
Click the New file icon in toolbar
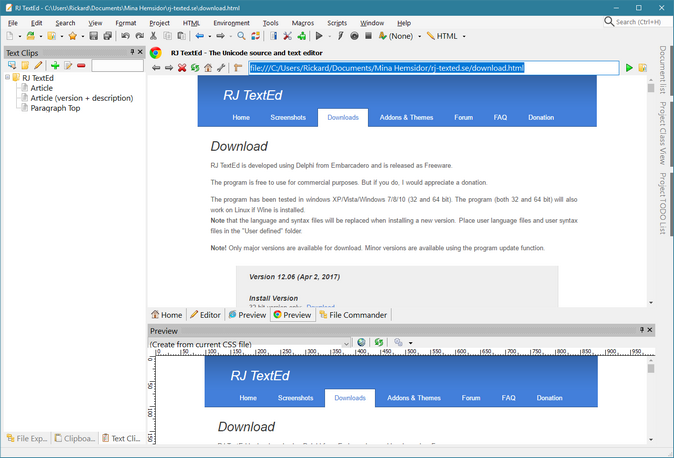pyautogui.click(x=10, y=36)
